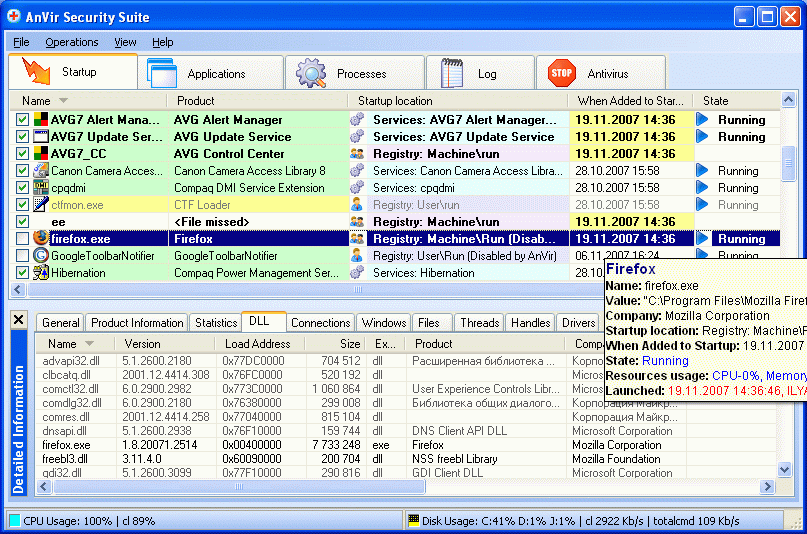Toggle the cpqdmi startup checkbox

(x=22, y=188)
